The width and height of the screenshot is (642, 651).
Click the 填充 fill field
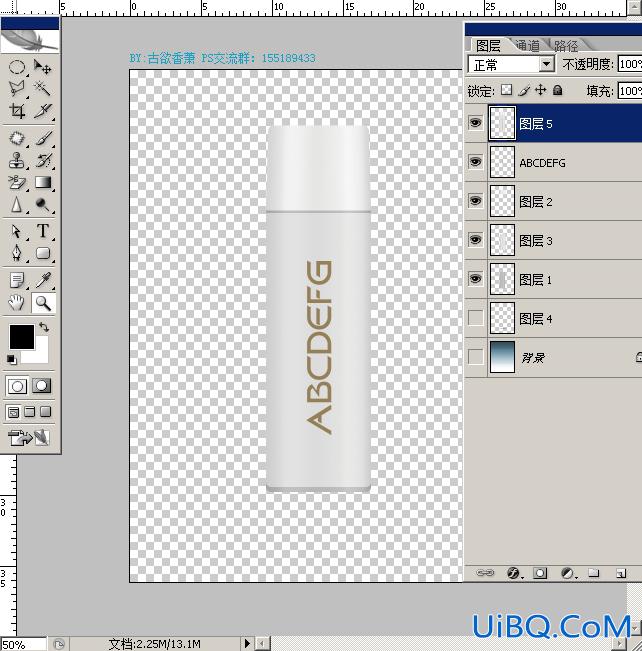pos(630,91)
